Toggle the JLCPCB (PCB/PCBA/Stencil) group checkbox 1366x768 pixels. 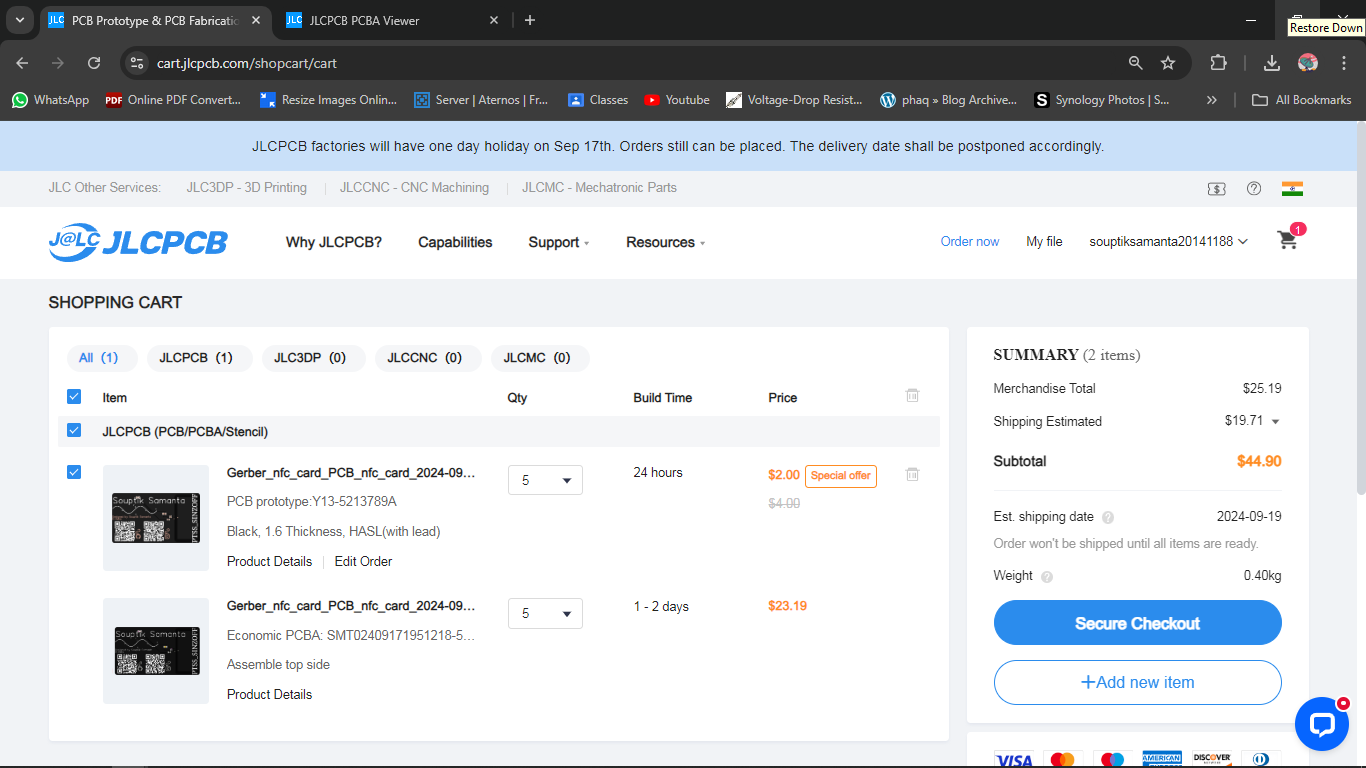[74, 431]
